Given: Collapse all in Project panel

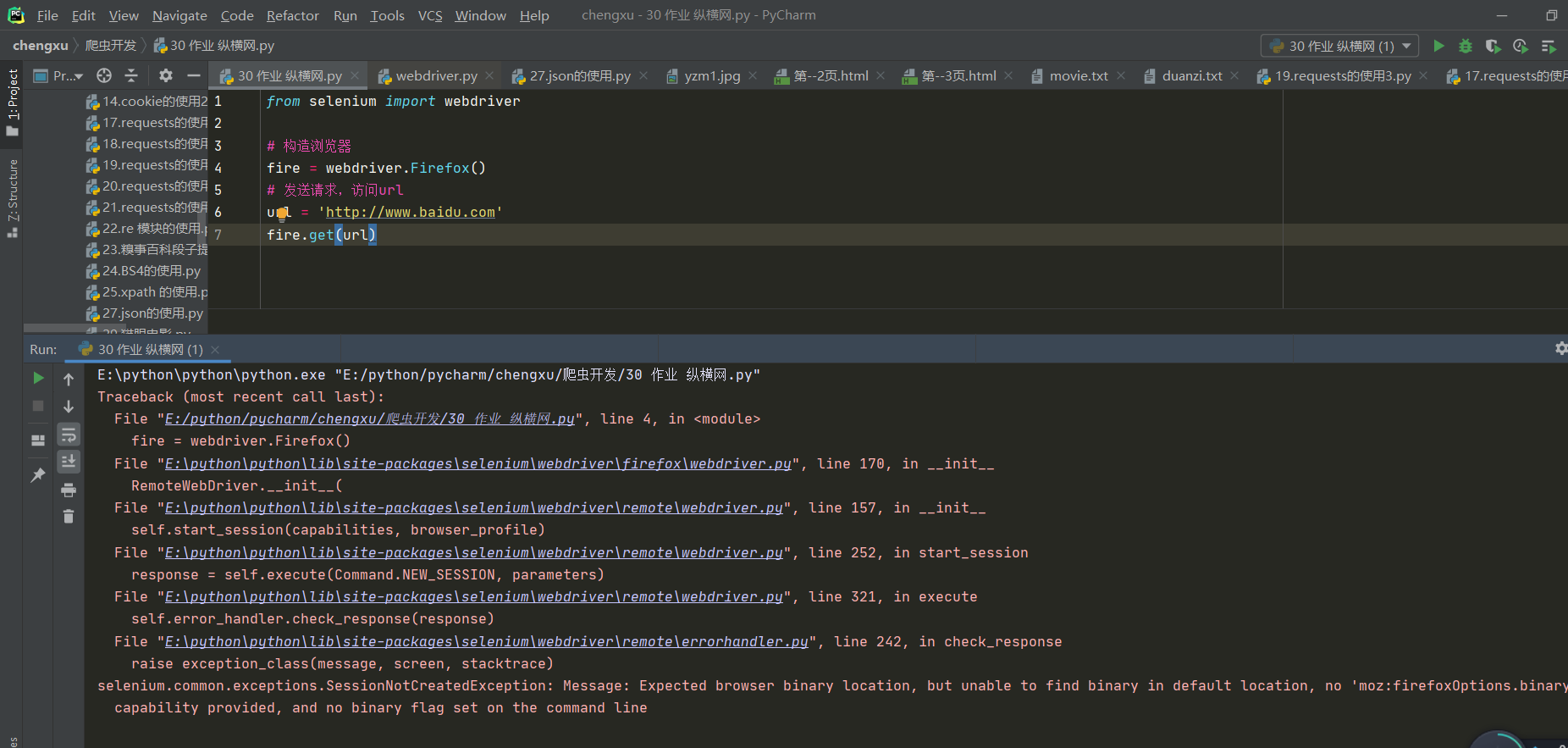Looking at the screenshot, I should pos(131,75).
